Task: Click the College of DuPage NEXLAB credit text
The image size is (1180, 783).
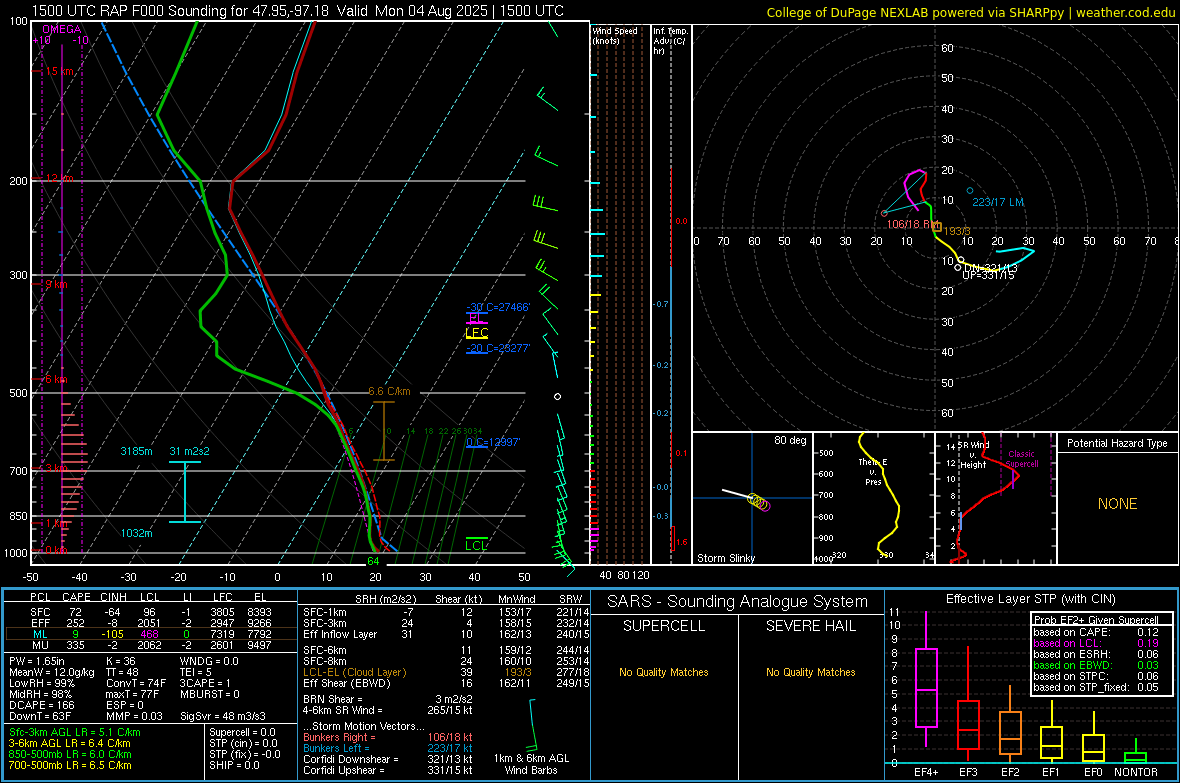Action: click(970, 12)
